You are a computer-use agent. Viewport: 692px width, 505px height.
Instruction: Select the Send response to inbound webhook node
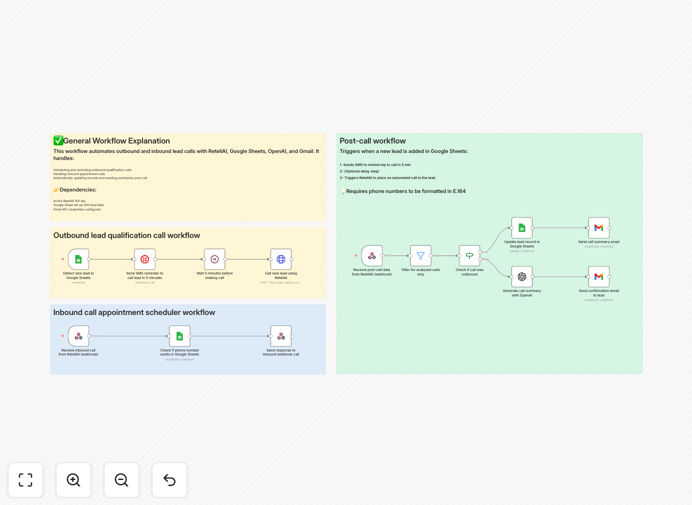point(281,336)
